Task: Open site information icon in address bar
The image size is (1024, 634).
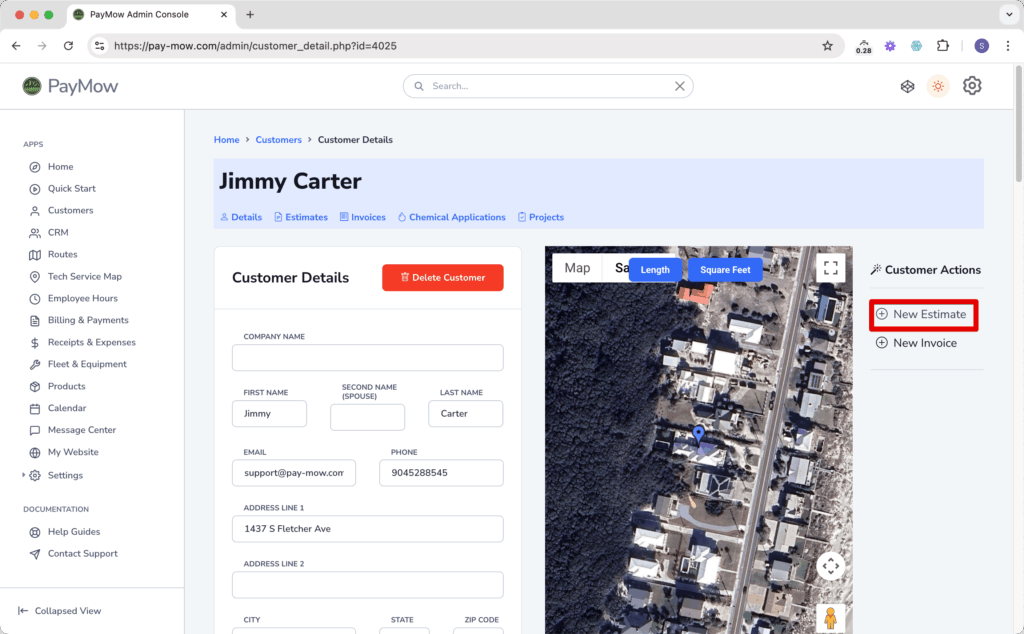Action: (99, 46)
